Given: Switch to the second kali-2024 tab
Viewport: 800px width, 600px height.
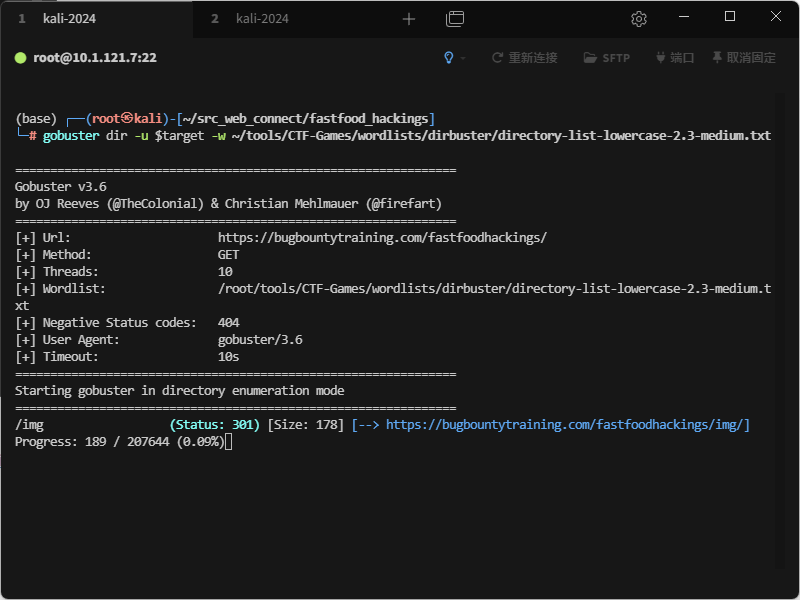Looking at the screenshot, I should click(262, 19).
